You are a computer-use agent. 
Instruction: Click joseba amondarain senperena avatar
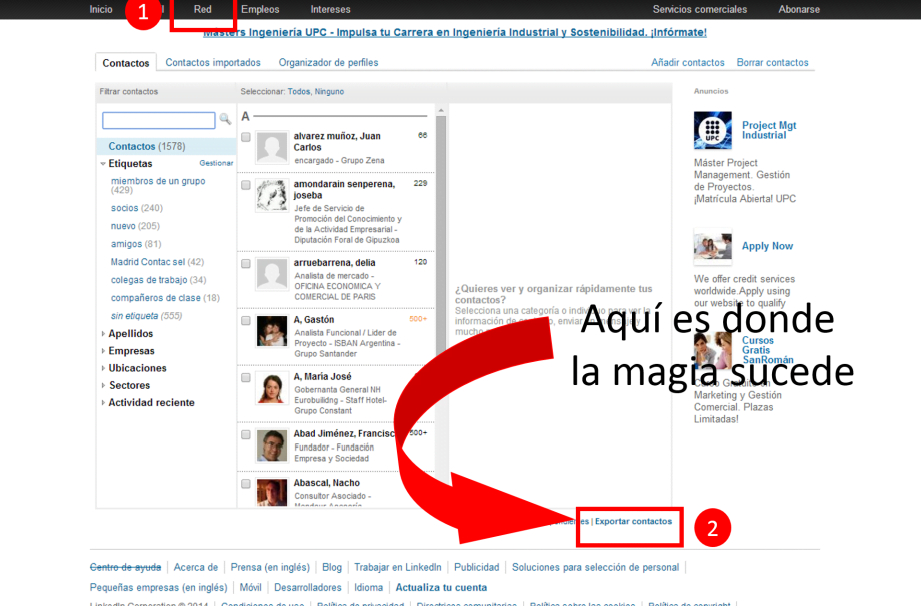272,195
